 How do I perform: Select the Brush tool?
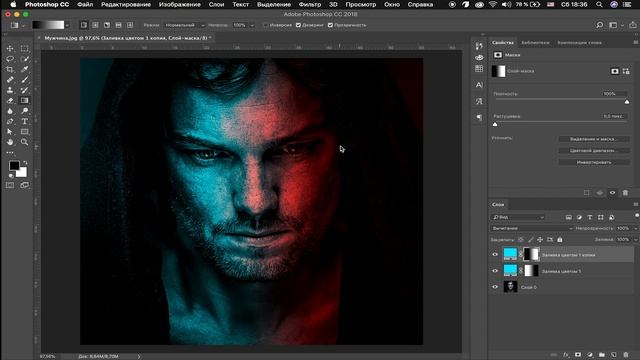24,80
